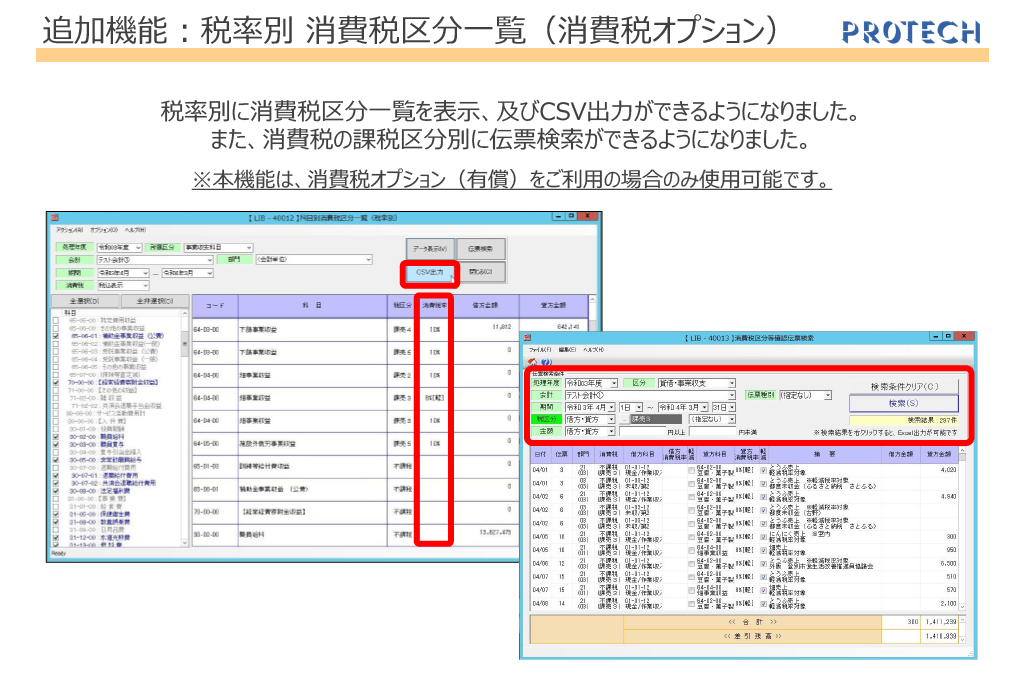The image size is (1024, 678).
Task: Open the オプション menu in list window
Action: tap(101, 229)
